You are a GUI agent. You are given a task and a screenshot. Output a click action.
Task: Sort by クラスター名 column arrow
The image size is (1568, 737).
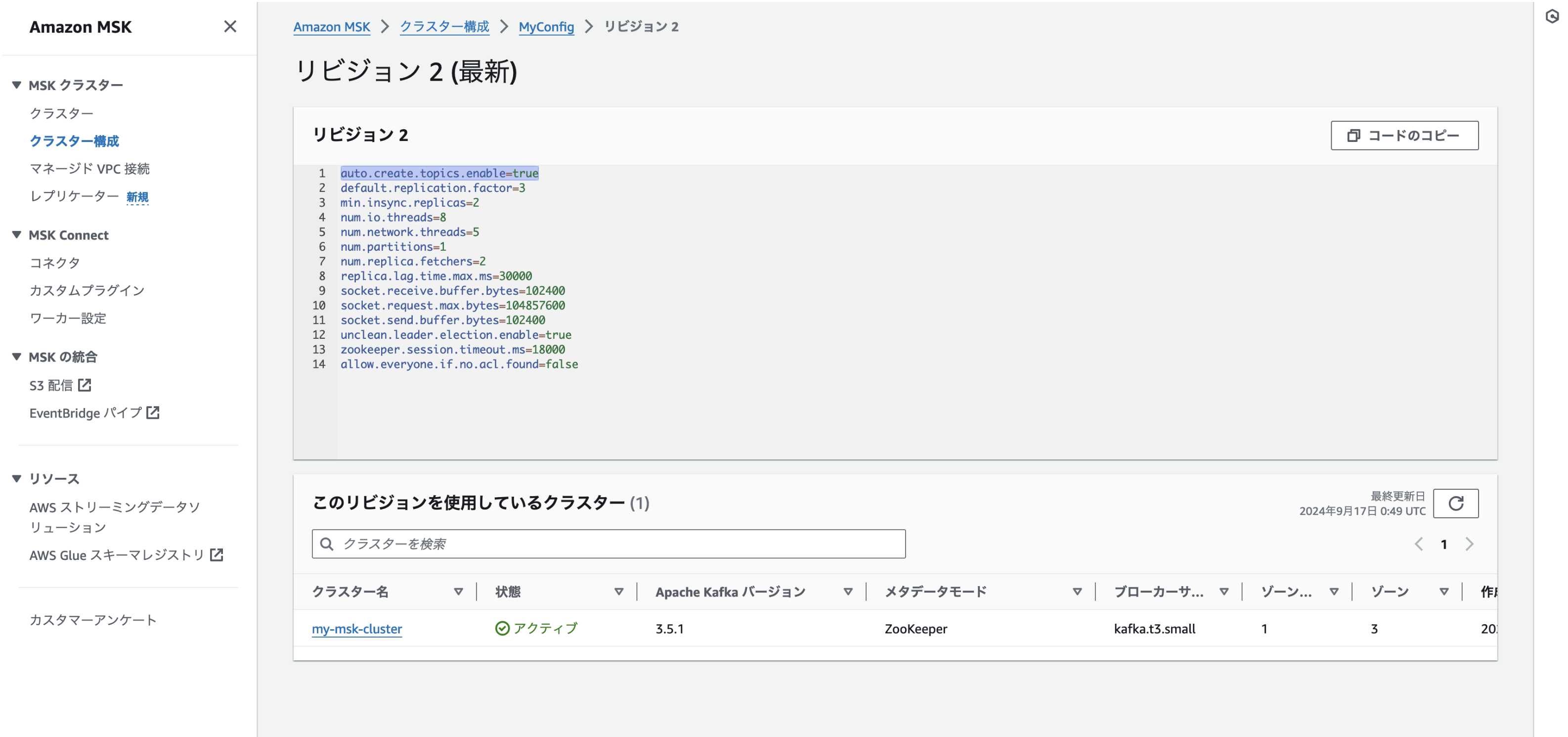point(458,591)
